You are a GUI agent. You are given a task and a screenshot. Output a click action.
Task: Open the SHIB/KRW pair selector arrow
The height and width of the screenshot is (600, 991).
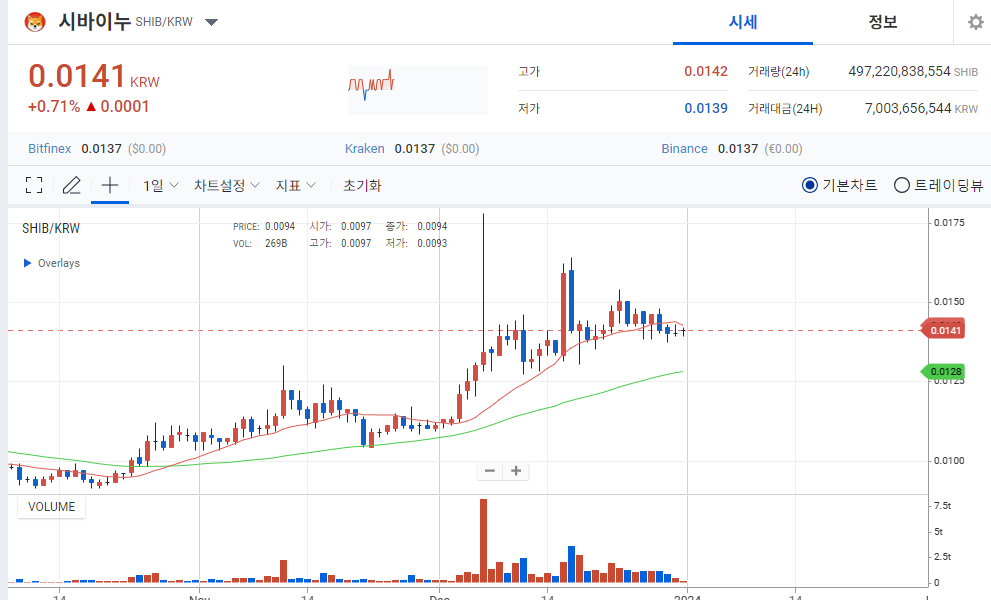[211, 21]
